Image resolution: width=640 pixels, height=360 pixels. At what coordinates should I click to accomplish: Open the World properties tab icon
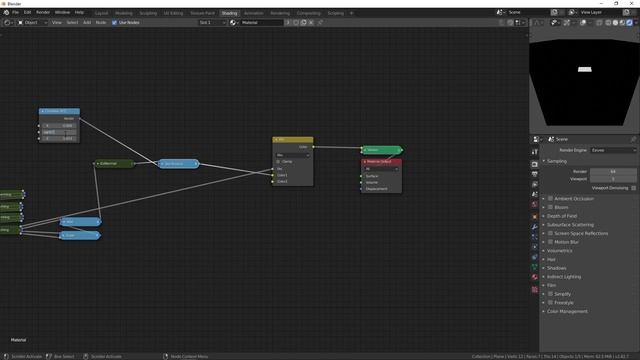click(535, 204)
